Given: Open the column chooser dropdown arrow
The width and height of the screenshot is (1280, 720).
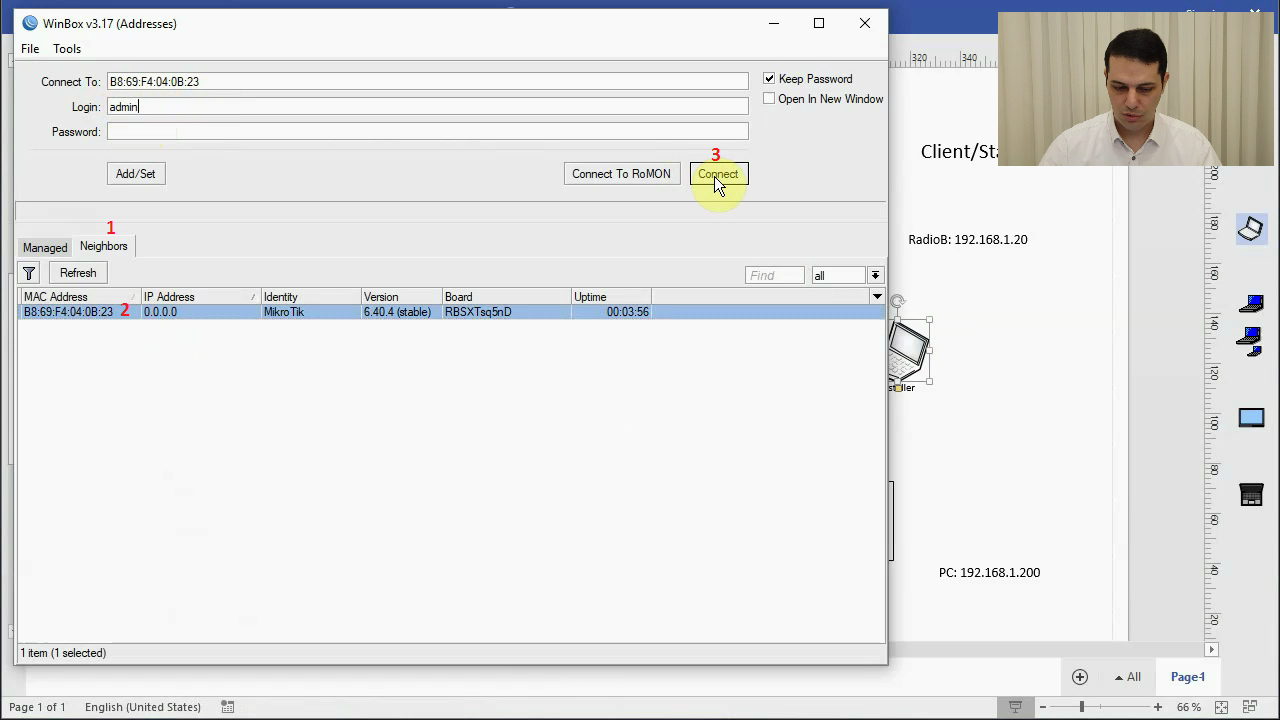Looking at the screenshot, I should 877,297.
